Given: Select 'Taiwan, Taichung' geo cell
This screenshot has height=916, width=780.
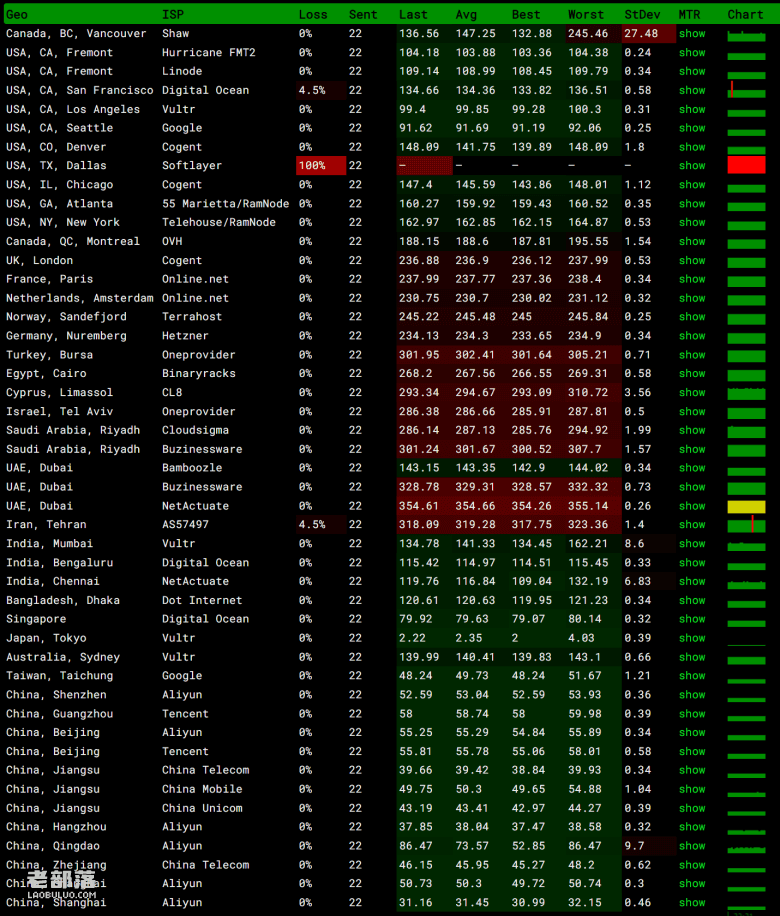Looking at the screenshot, I should tap(60, 676).
